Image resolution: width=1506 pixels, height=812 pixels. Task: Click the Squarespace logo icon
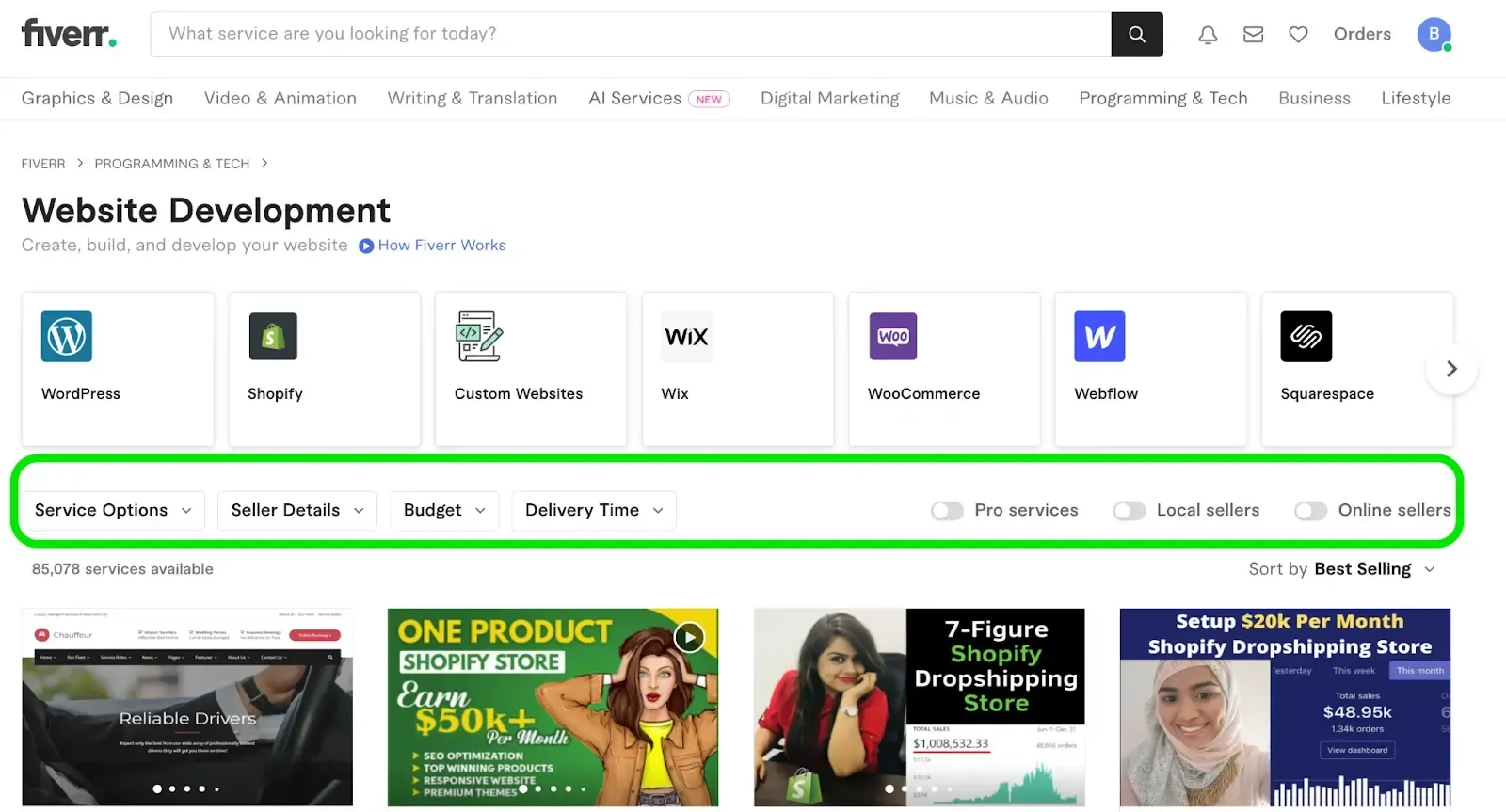1306,337
